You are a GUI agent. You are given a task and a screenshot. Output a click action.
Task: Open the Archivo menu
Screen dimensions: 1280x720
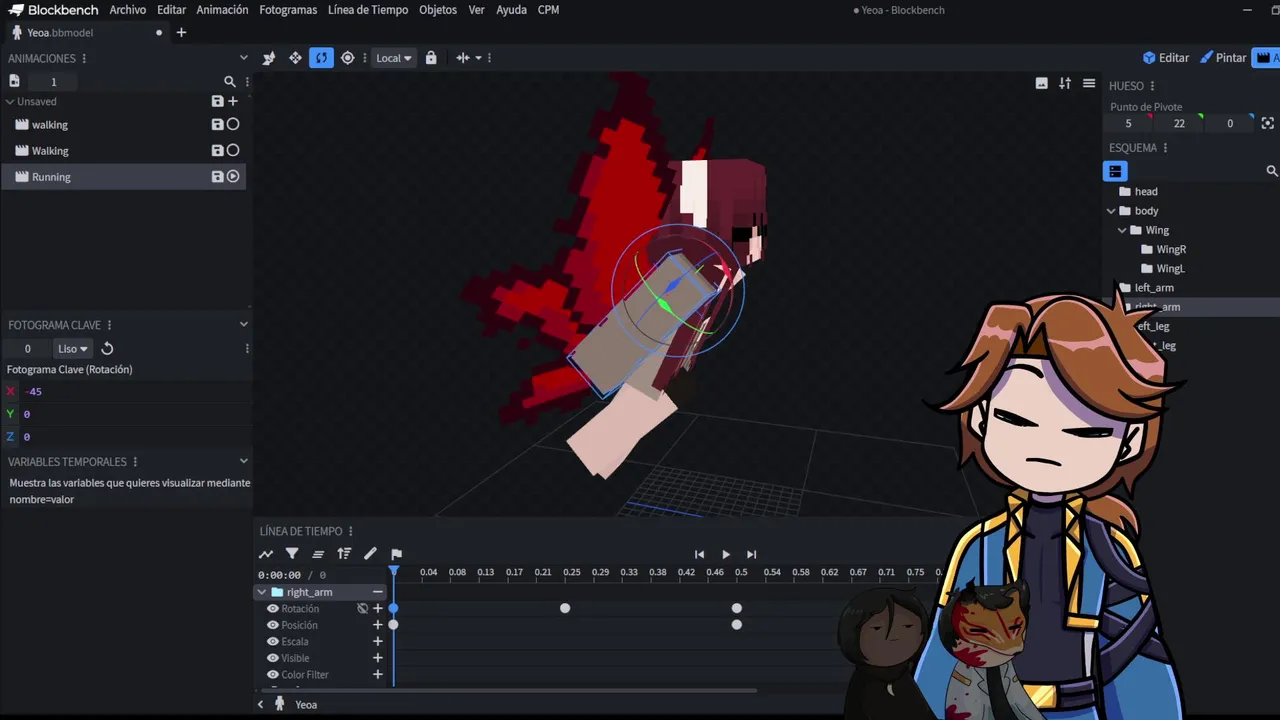pos(128,10)
